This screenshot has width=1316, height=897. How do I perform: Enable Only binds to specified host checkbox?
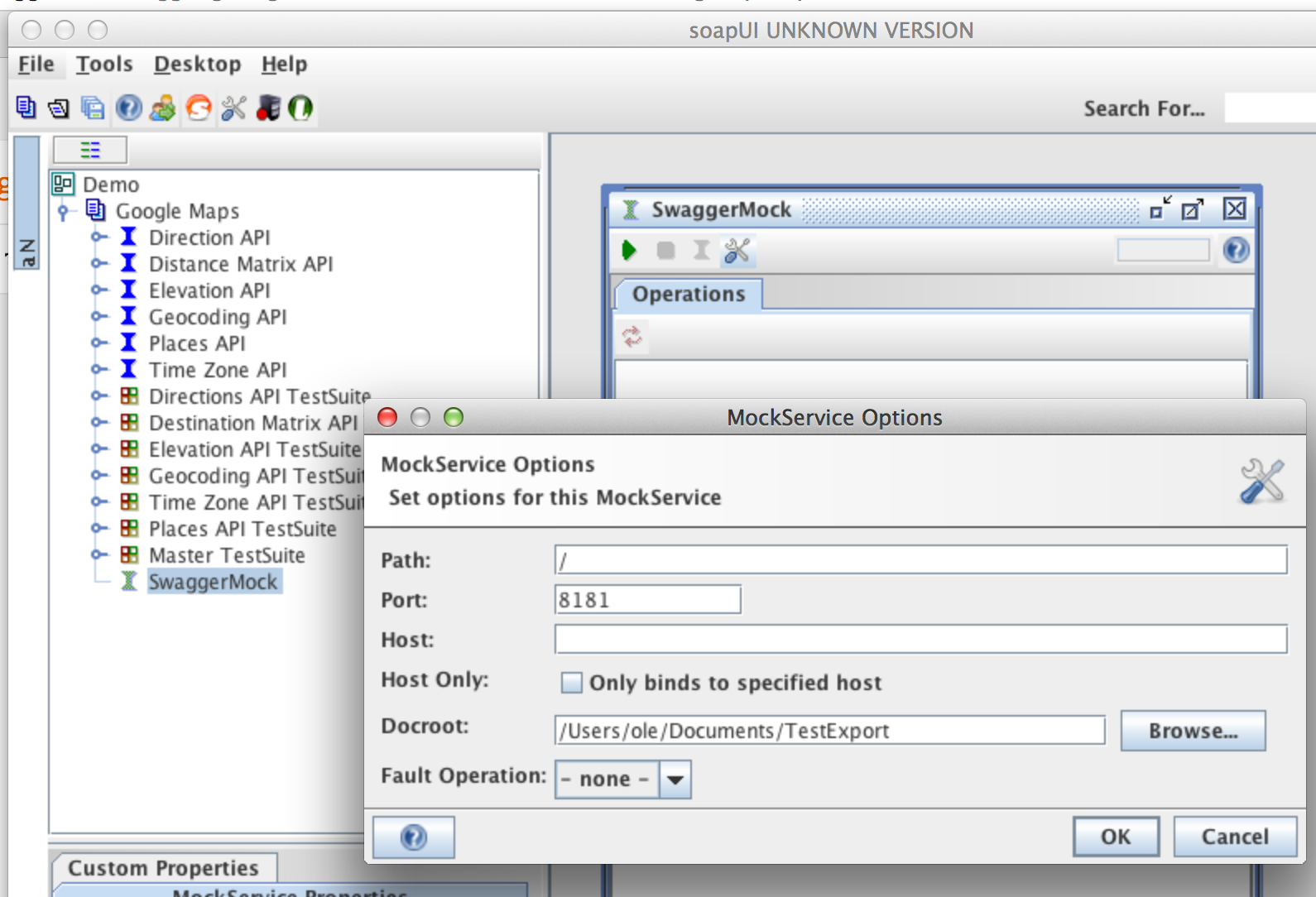pyautogui.click(x=571, y=683)
